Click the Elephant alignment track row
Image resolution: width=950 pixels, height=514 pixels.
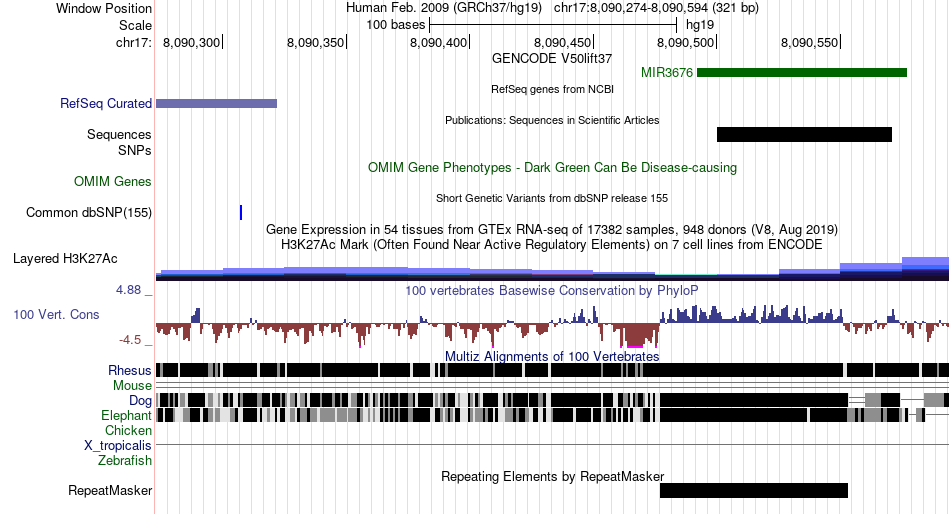[552, 415]
